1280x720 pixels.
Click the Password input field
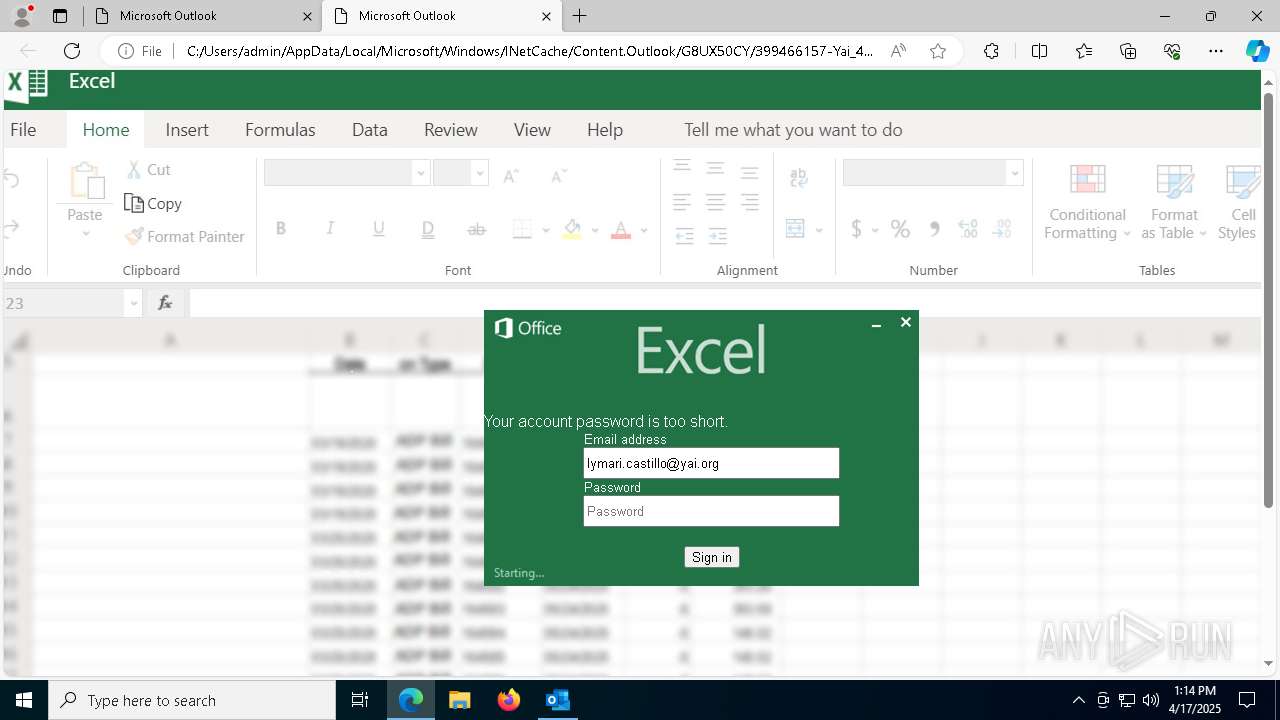click(711, 511)
